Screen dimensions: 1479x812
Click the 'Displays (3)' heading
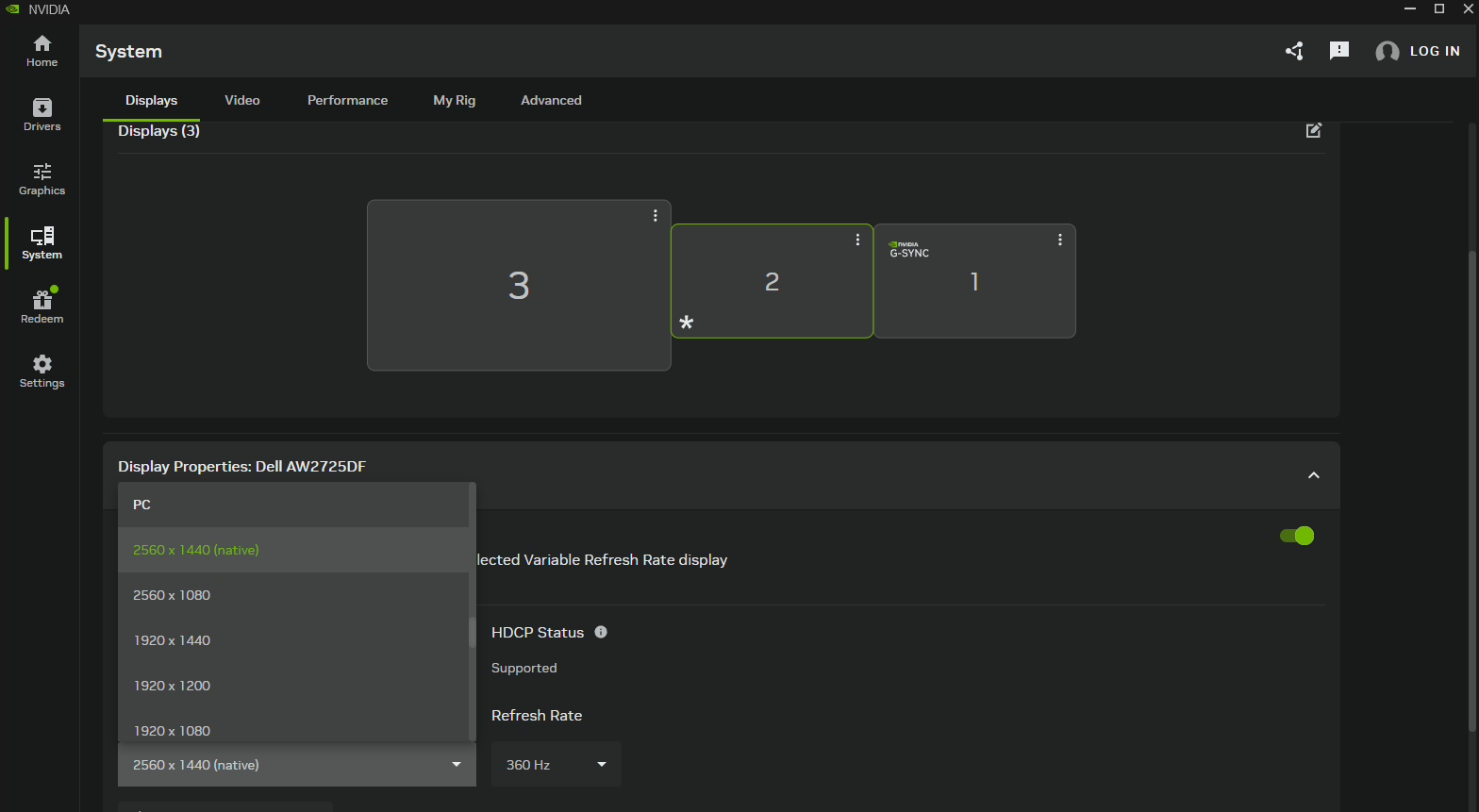point(158,130)
